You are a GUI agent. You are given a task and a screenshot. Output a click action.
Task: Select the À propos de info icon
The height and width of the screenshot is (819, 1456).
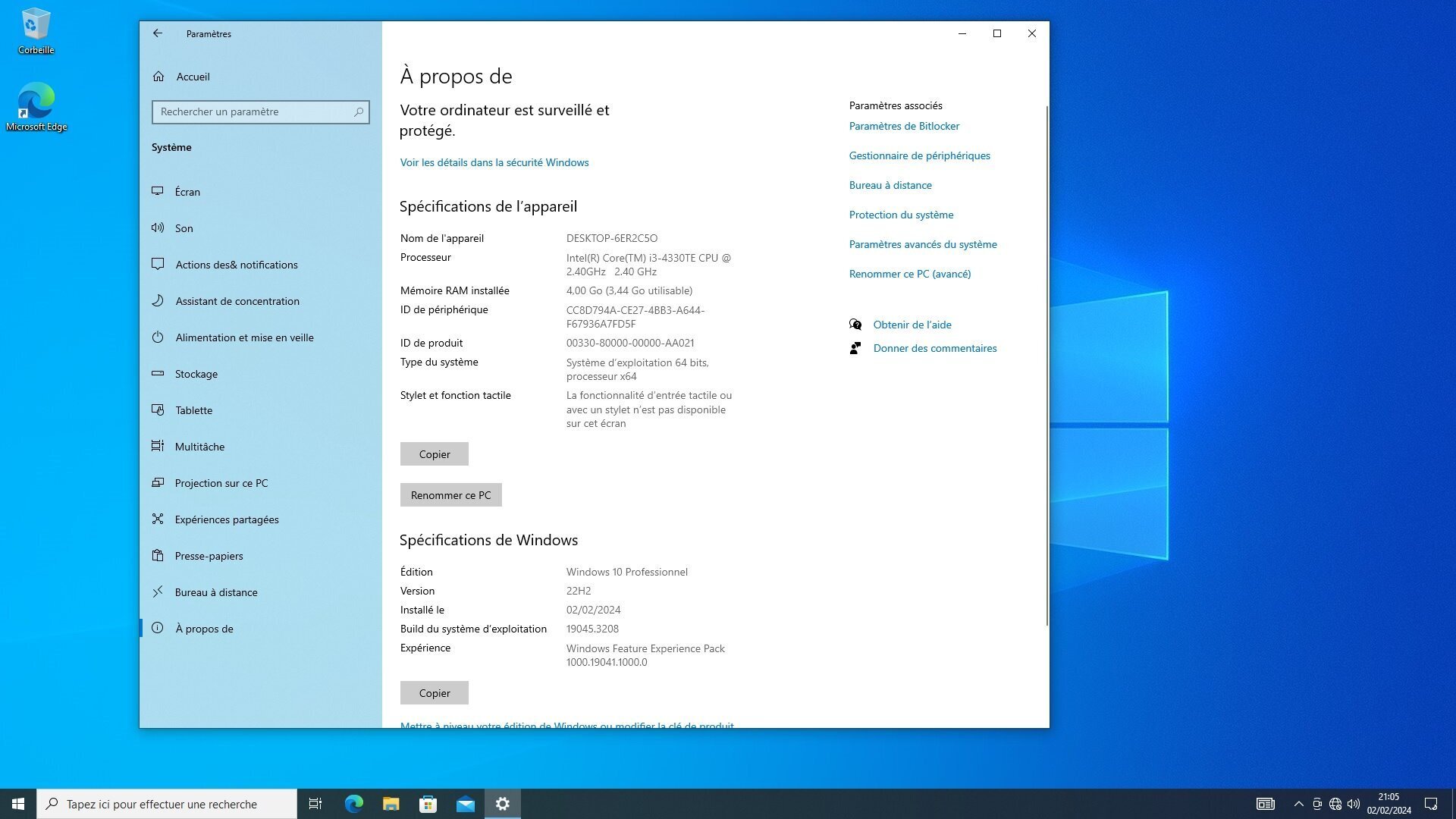pyautogui.click(x=158, y=628)
